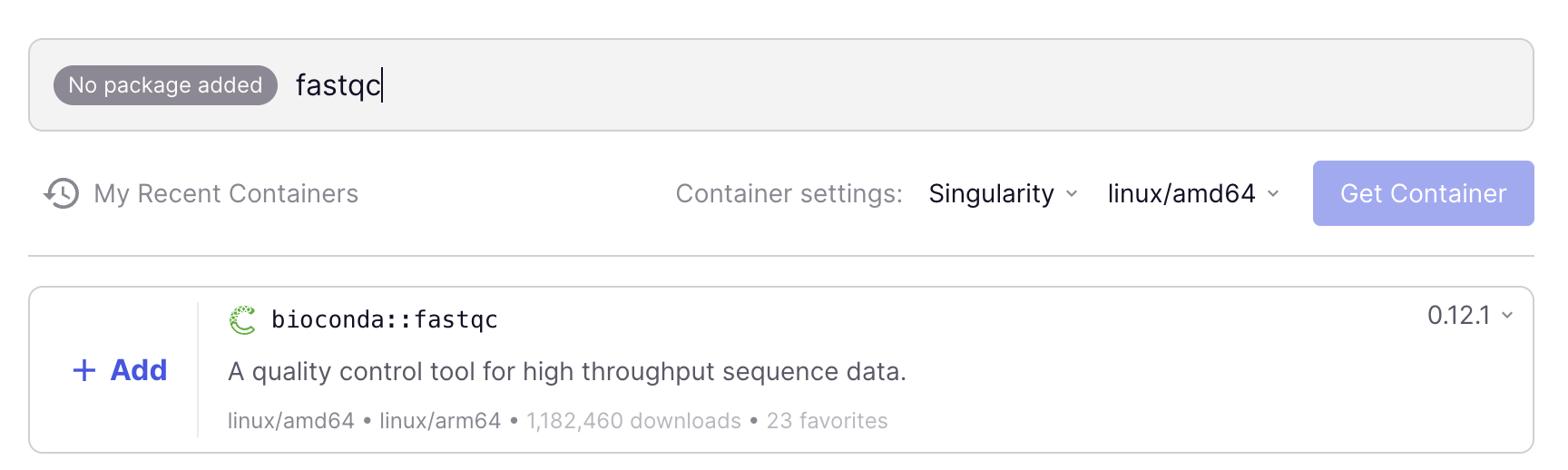Click the 'No package added' badge
Viewport: 1568px width, 470px height.
pos(165,85)
